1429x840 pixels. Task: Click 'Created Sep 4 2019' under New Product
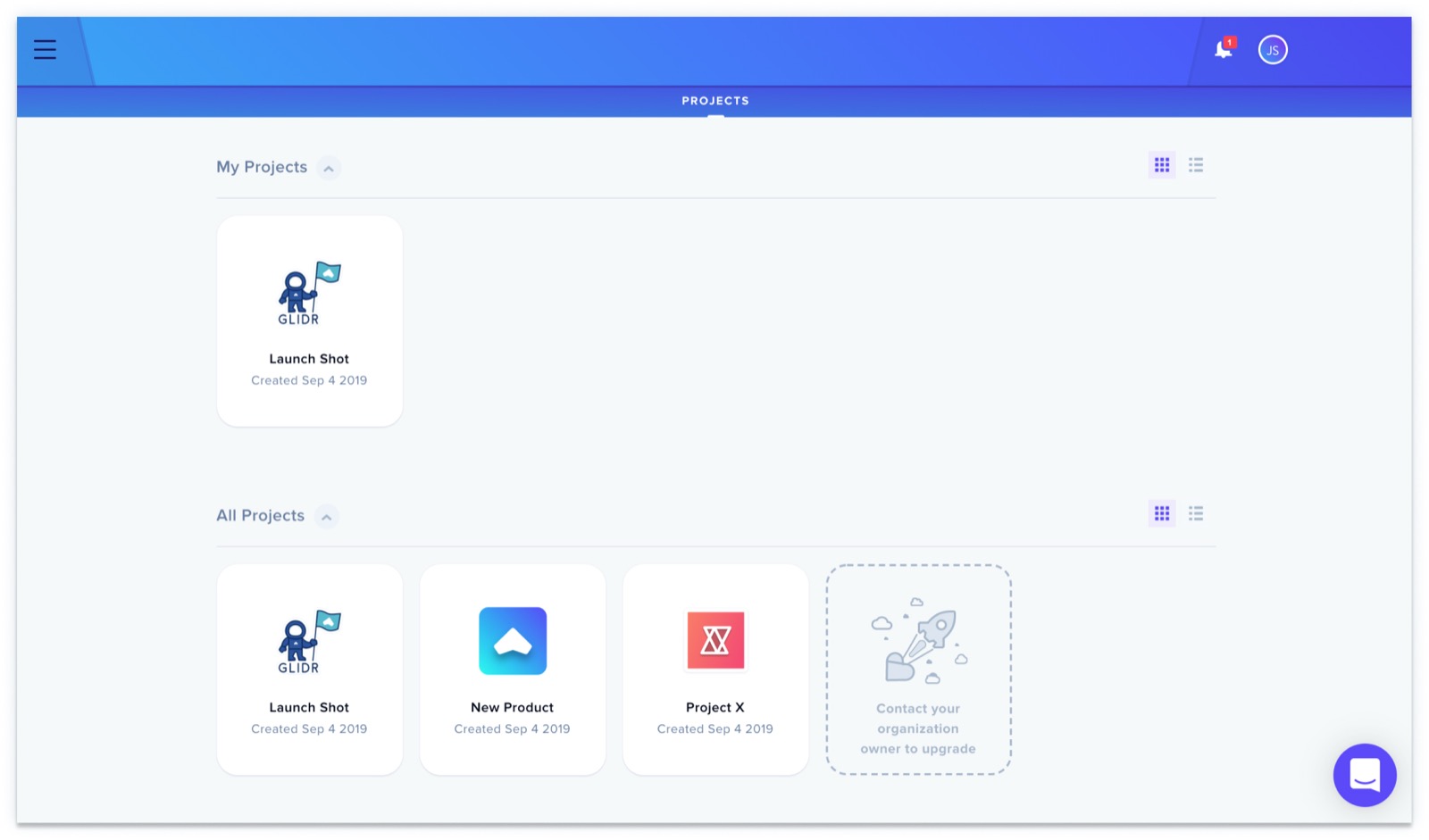(x=512, y=728)
